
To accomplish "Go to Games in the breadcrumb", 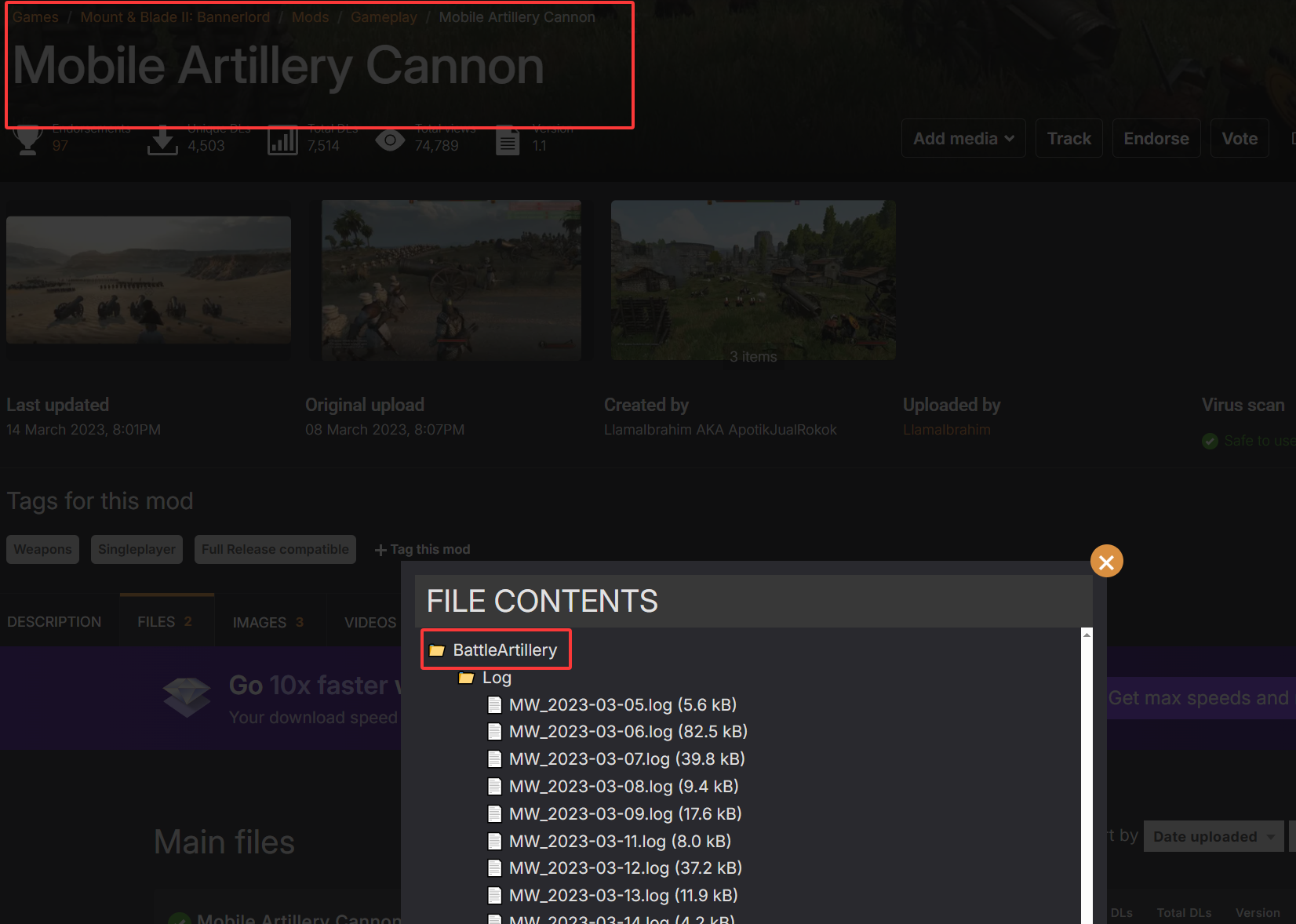I will pos(35,17).
